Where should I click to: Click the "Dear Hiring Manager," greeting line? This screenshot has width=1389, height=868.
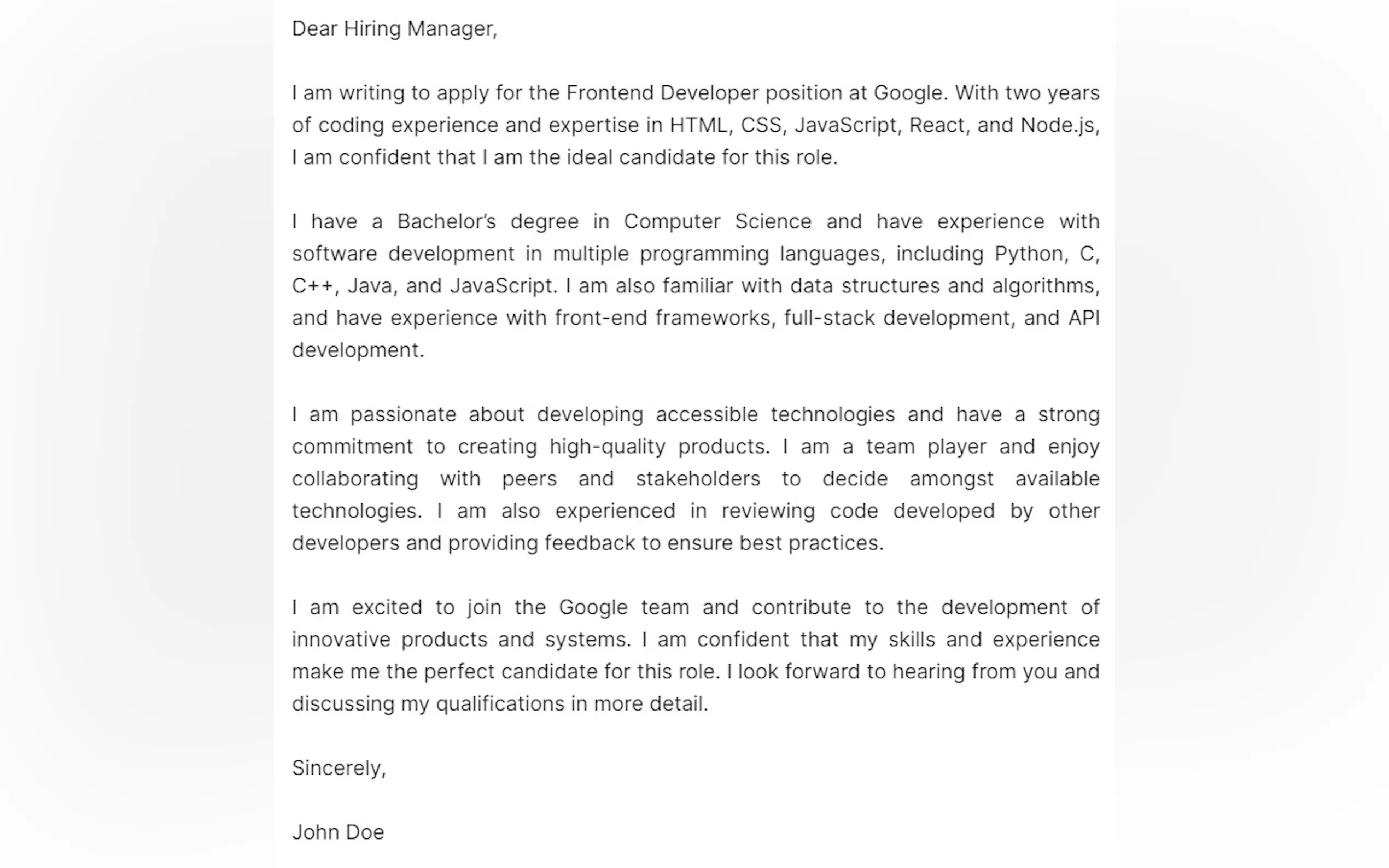[x=394, y=29]
